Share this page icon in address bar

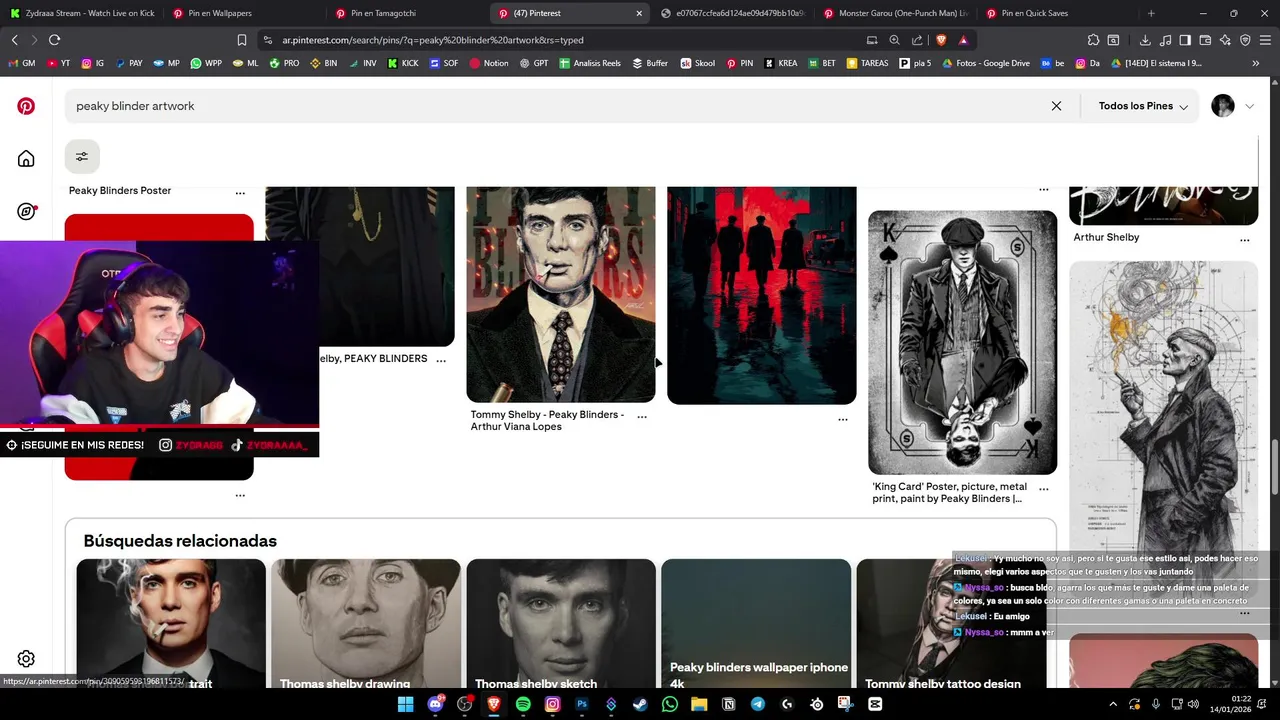pyautogui.click(x=917, y=40)
